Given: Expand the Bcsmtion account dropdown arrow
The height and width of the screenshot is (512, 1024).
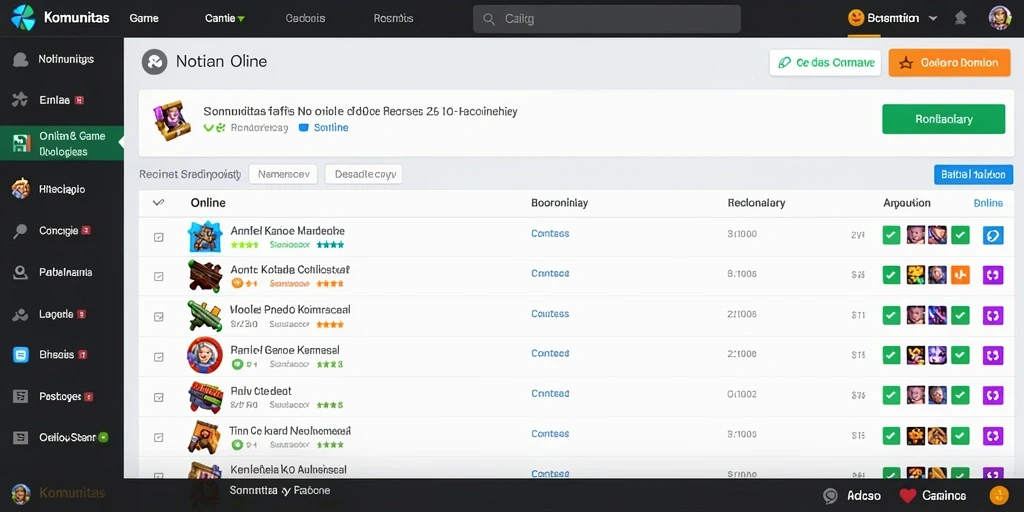Looking at the screenshot, I should [933, 18].
